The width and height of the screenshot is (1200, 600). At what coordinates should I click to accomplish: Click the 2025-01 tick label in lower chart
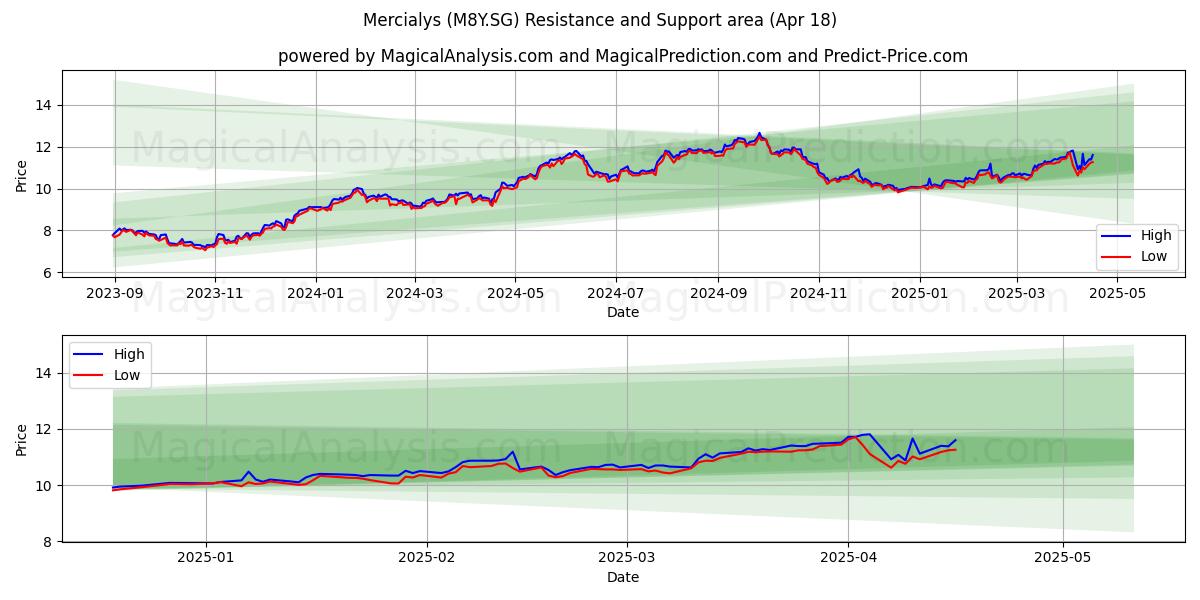[x=206, y=558]
